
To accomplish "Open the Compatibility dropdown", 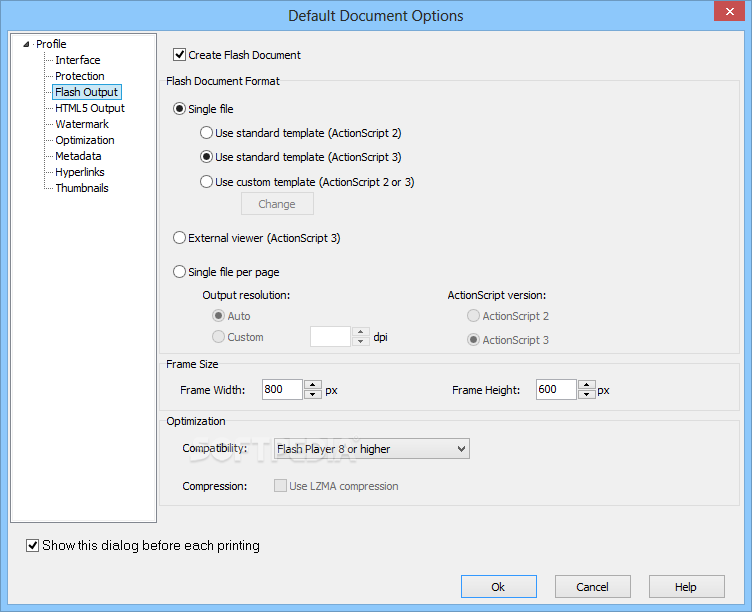I will (x=372, y=449).
